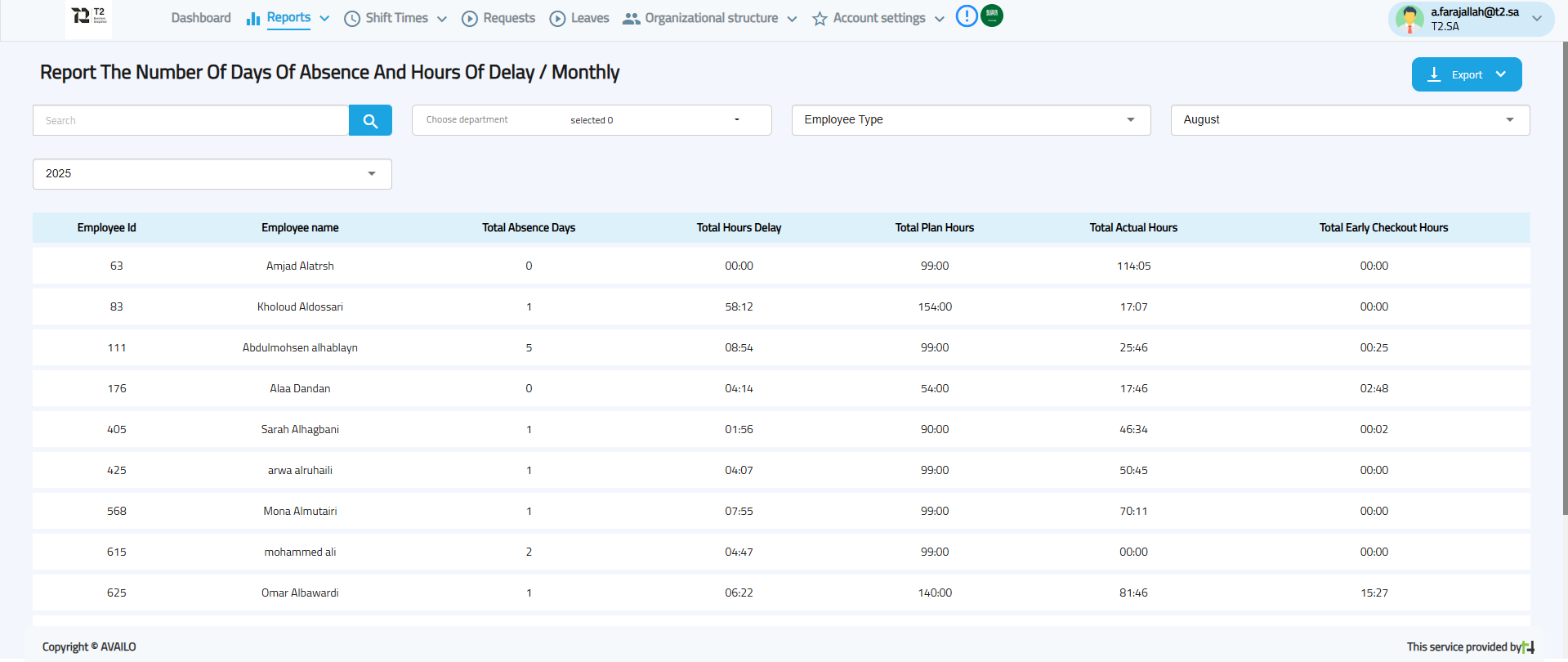Image resolution: width=1568 pixels, height=662 pixels.
Task: Select the arwa alruhaili name cell
Action: 300,470
